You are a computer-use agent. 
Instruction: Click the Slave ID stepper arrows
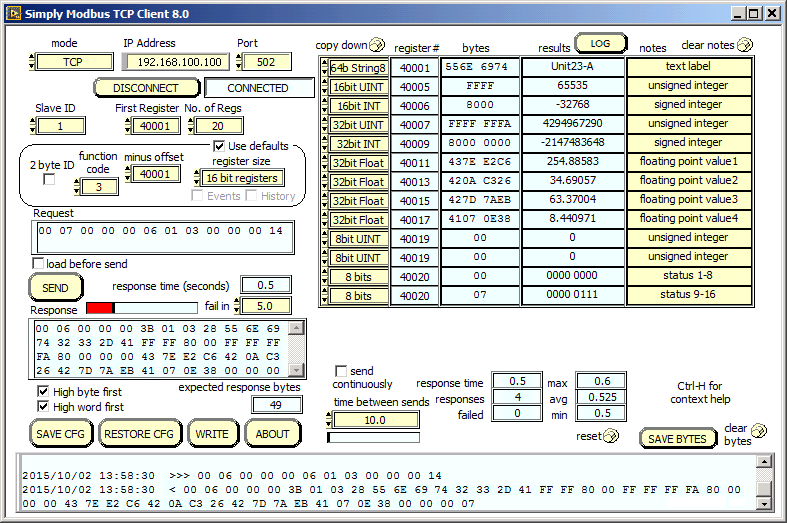[x=33, y=125]
